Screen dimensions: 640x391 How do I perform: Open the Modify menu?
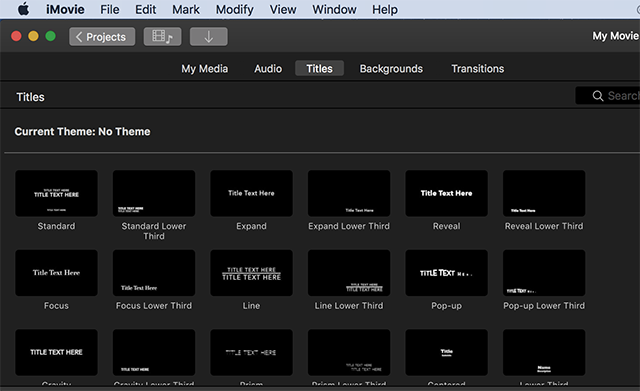235,9
